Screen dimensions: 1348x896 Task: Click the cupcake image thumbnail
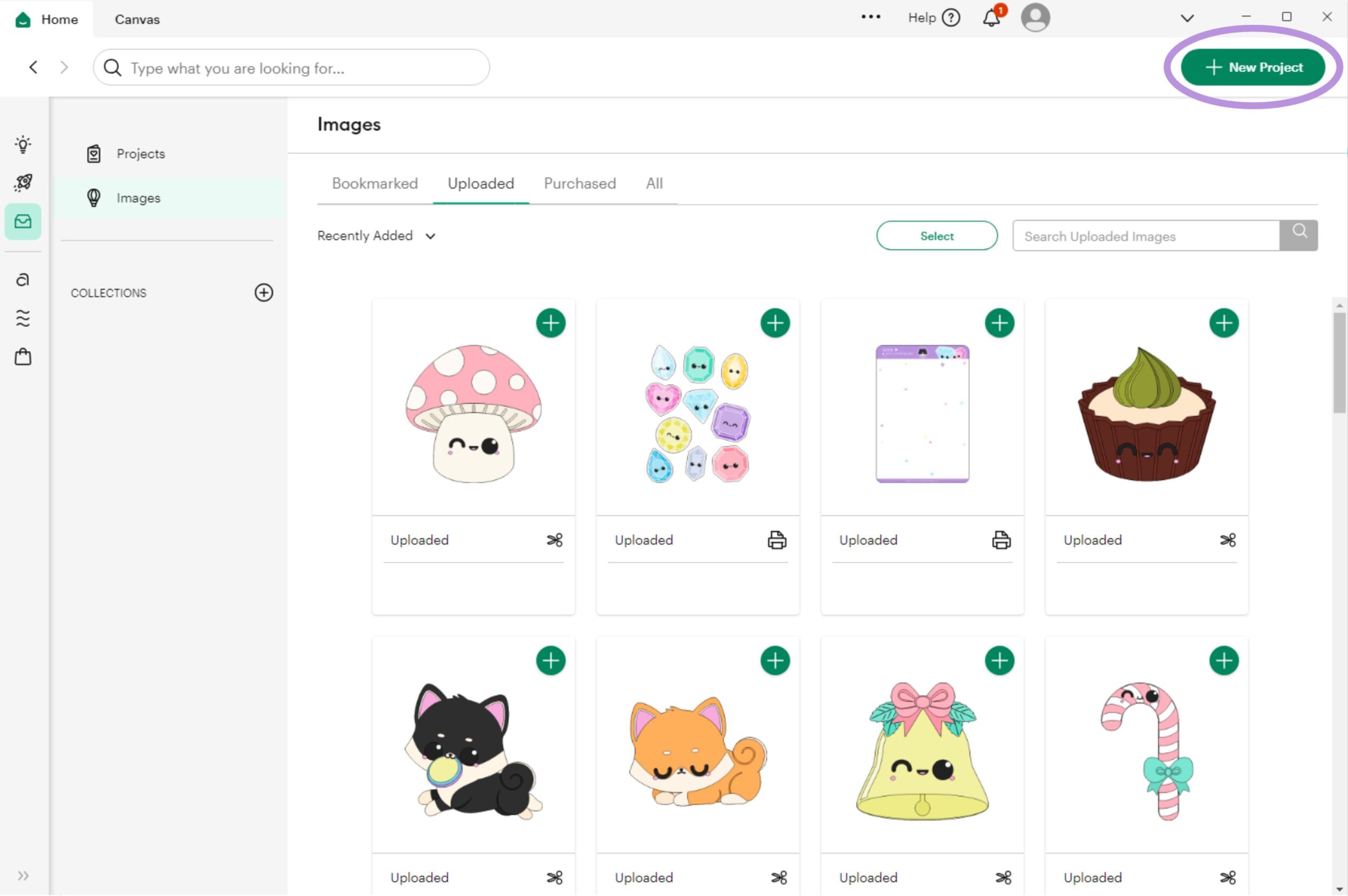[x=1146, y=414]
